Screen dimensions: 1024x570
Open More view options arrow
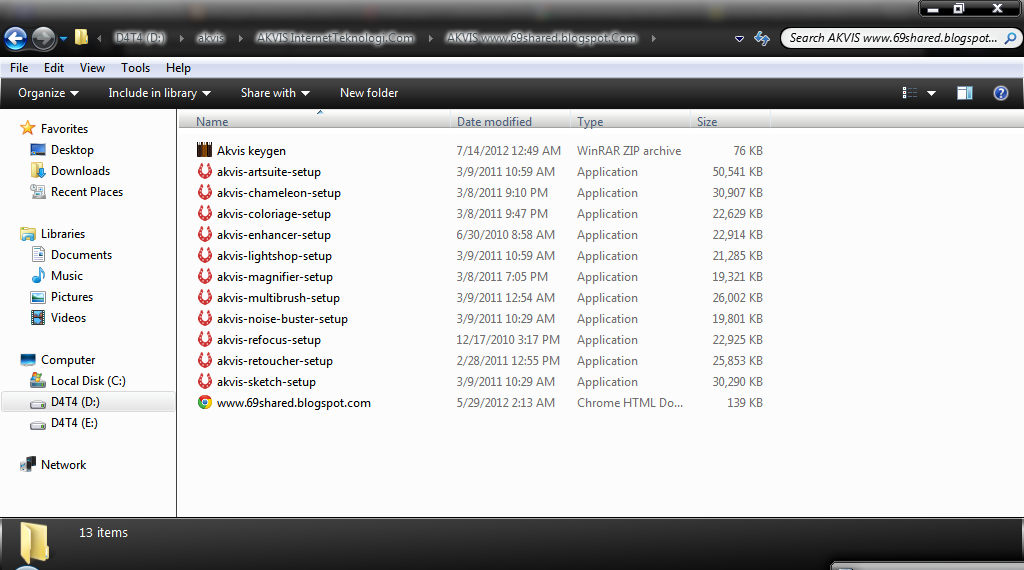click(x=931, y=93)
